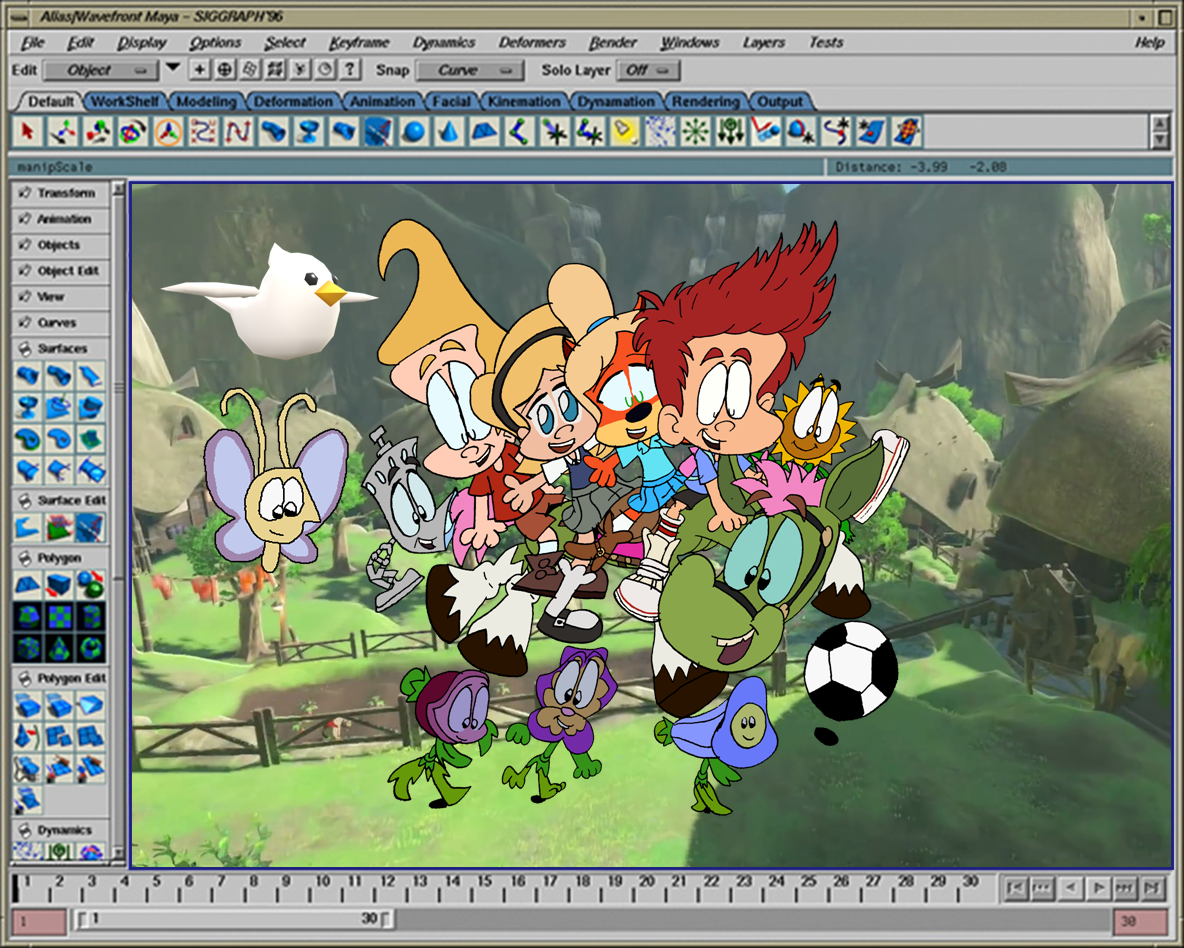This screenshot has width=1184, height=948.
Task: Select the red arrow pick tool on the shelf
Action: (27, 132)
